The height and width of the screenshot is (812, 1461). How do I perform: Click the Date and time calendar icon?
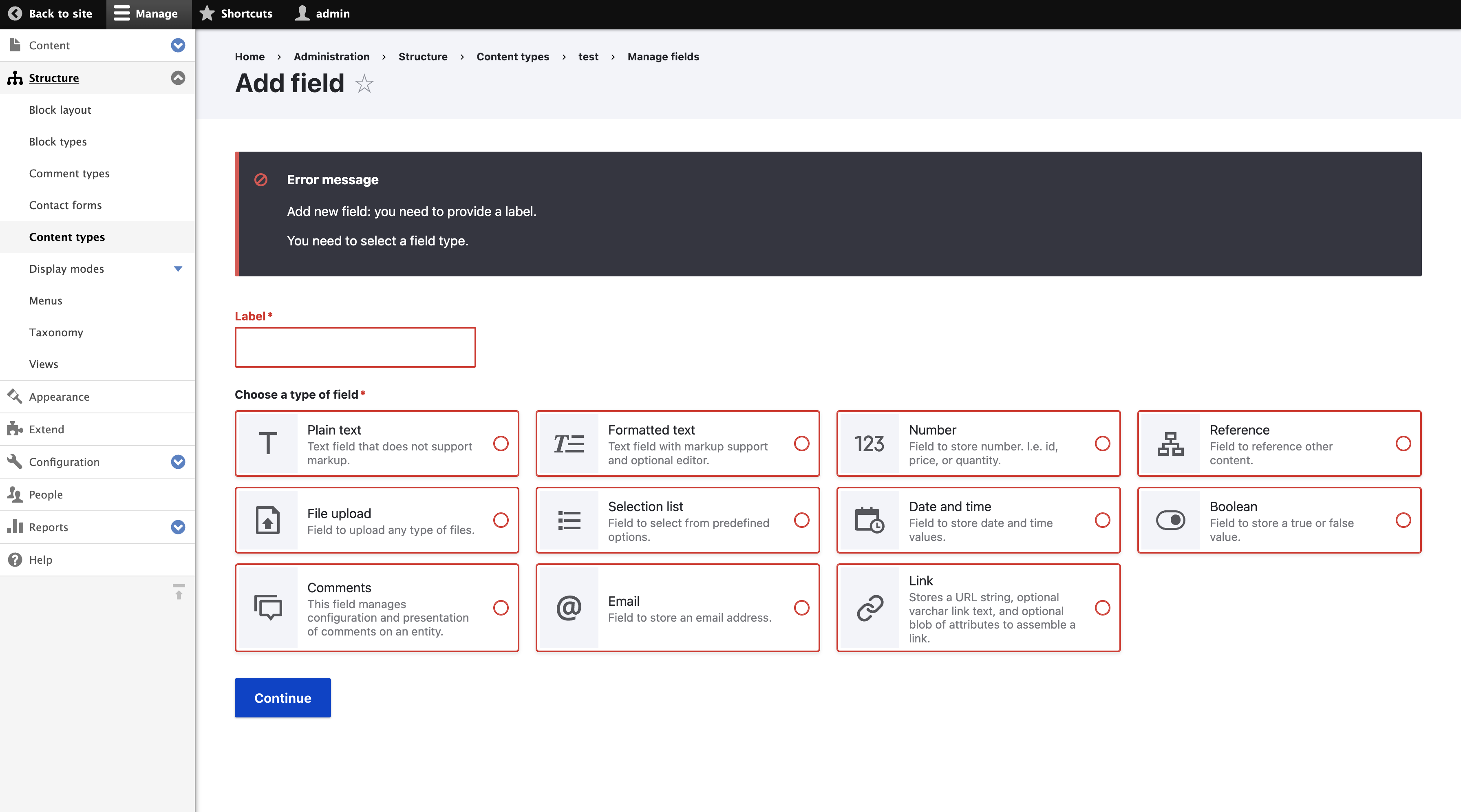(869, 520)
